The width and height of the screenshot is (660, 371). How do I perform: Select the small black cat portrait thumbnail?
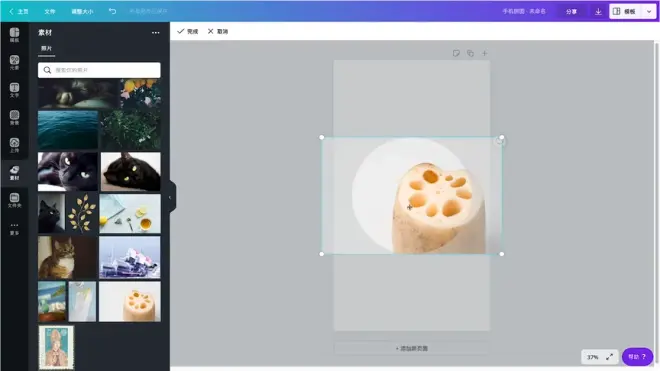51,214
